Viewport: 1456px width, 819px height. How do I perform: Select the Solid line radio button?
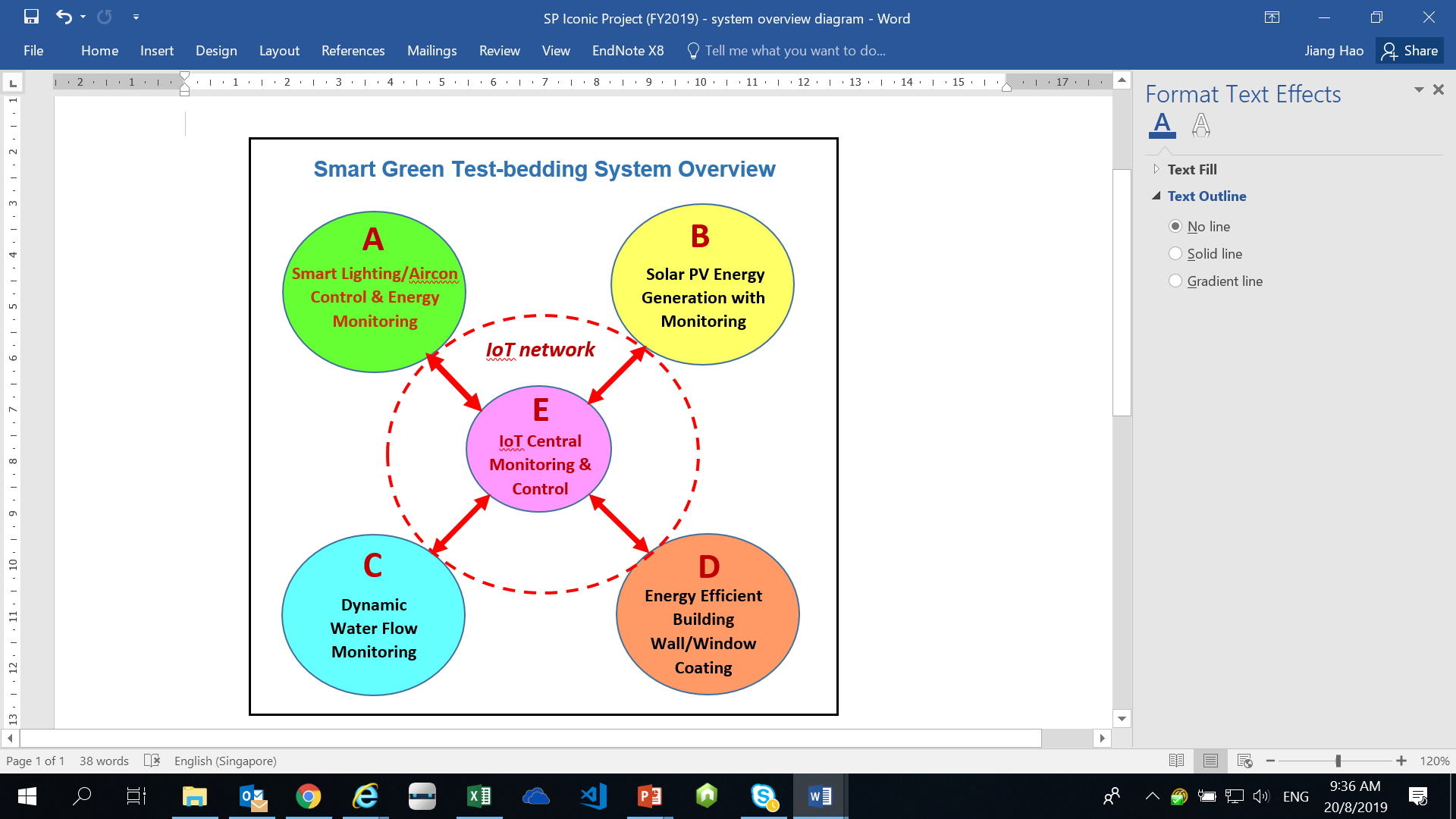(x=1175, y=253)
